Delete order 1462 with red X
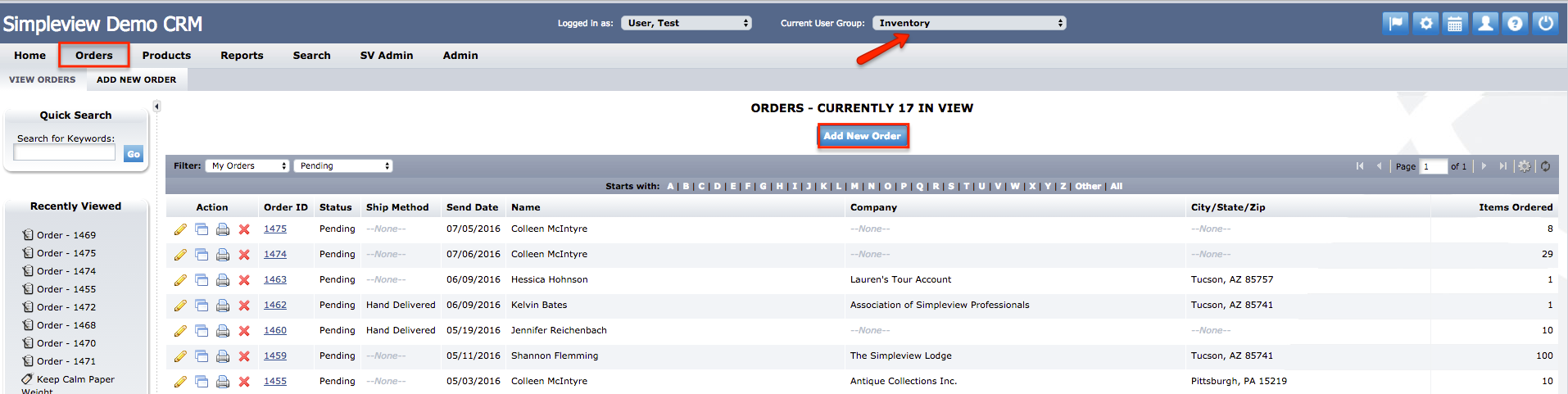 click(x=244, y=306)
